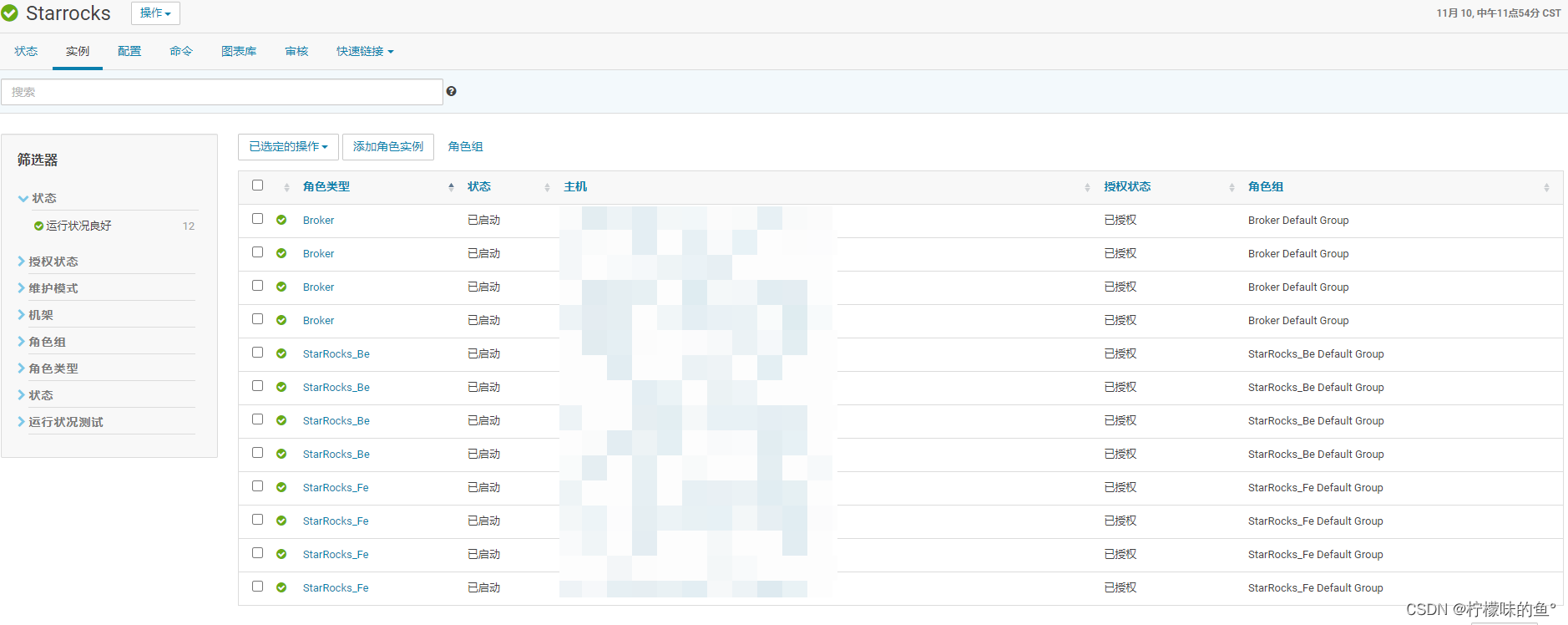Click the green Starrocks service health icon
This screenshot has width=1568, height=625.
point(9,13)
